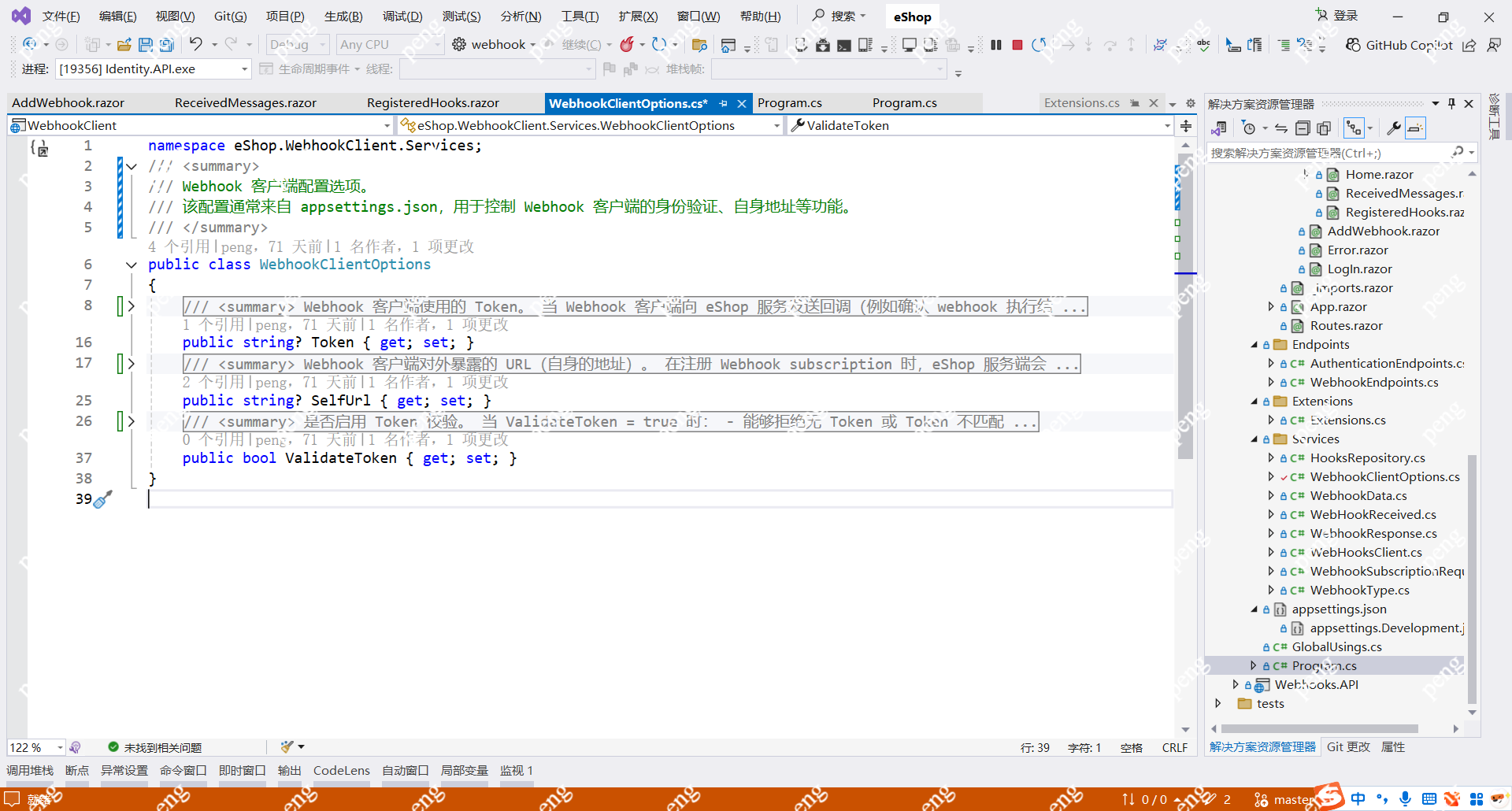Pause debugging with Break All button
The width and height of the screenshot is (1512, 811).
point(996,45)
